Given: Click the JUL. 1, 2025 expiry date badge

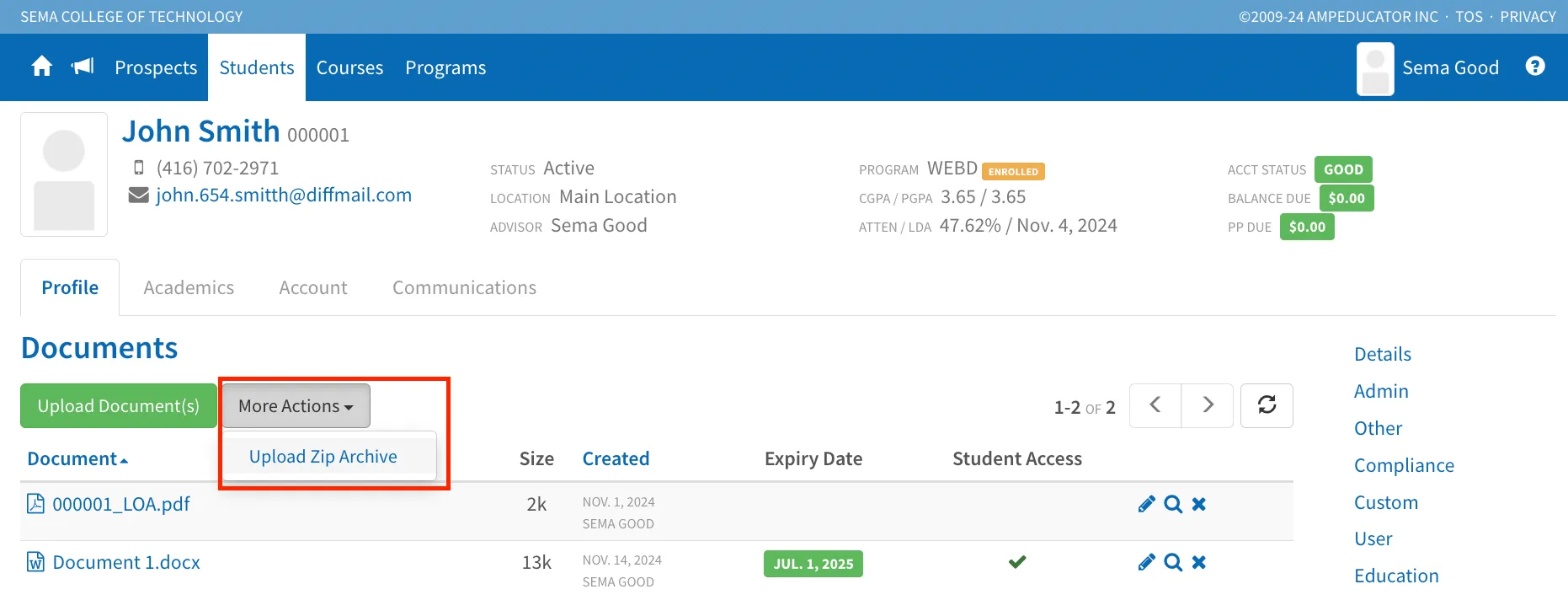Looking at the screenshot, I should (813, 564).
